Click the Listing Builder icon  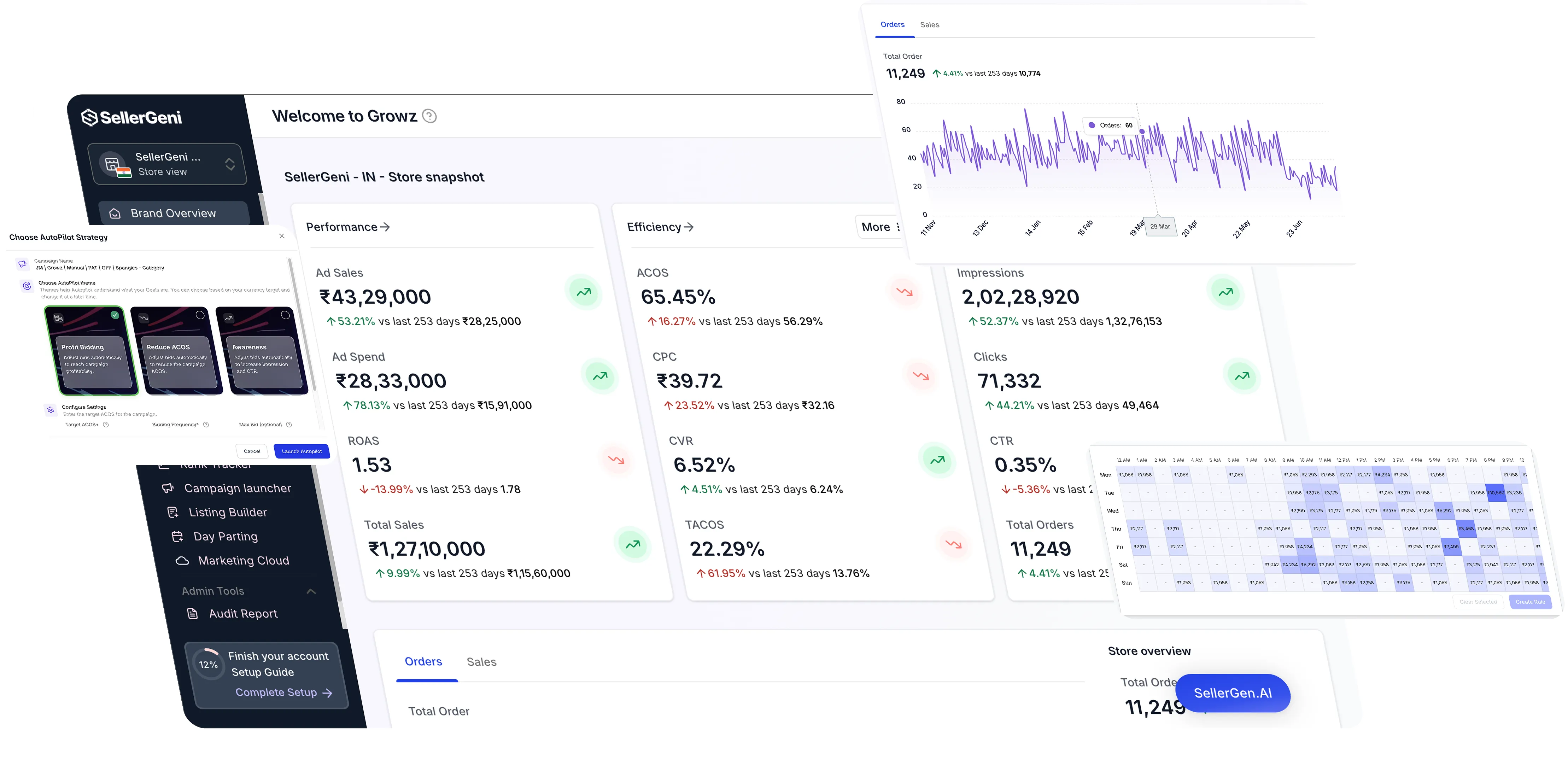(173, 512)
